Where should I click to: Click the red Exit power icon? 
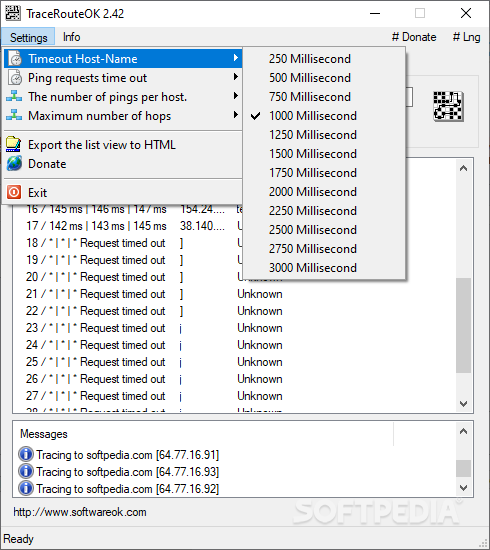[14, 192]
